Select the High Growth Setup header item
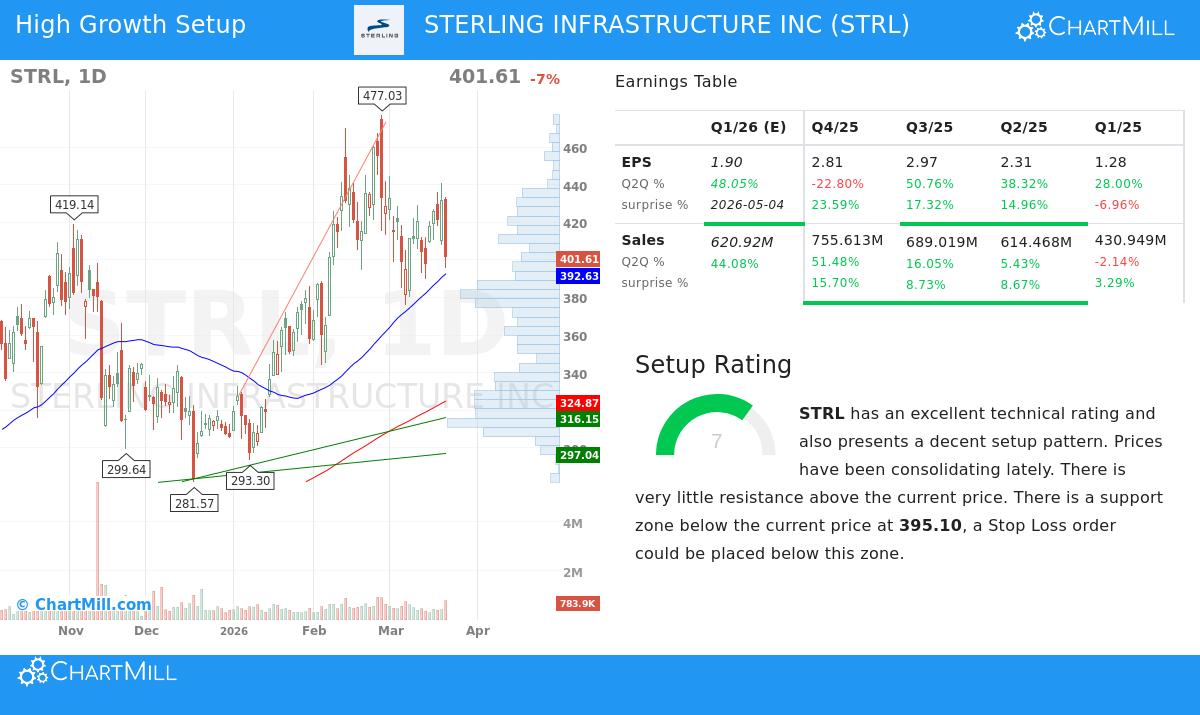 coord(130,25)
